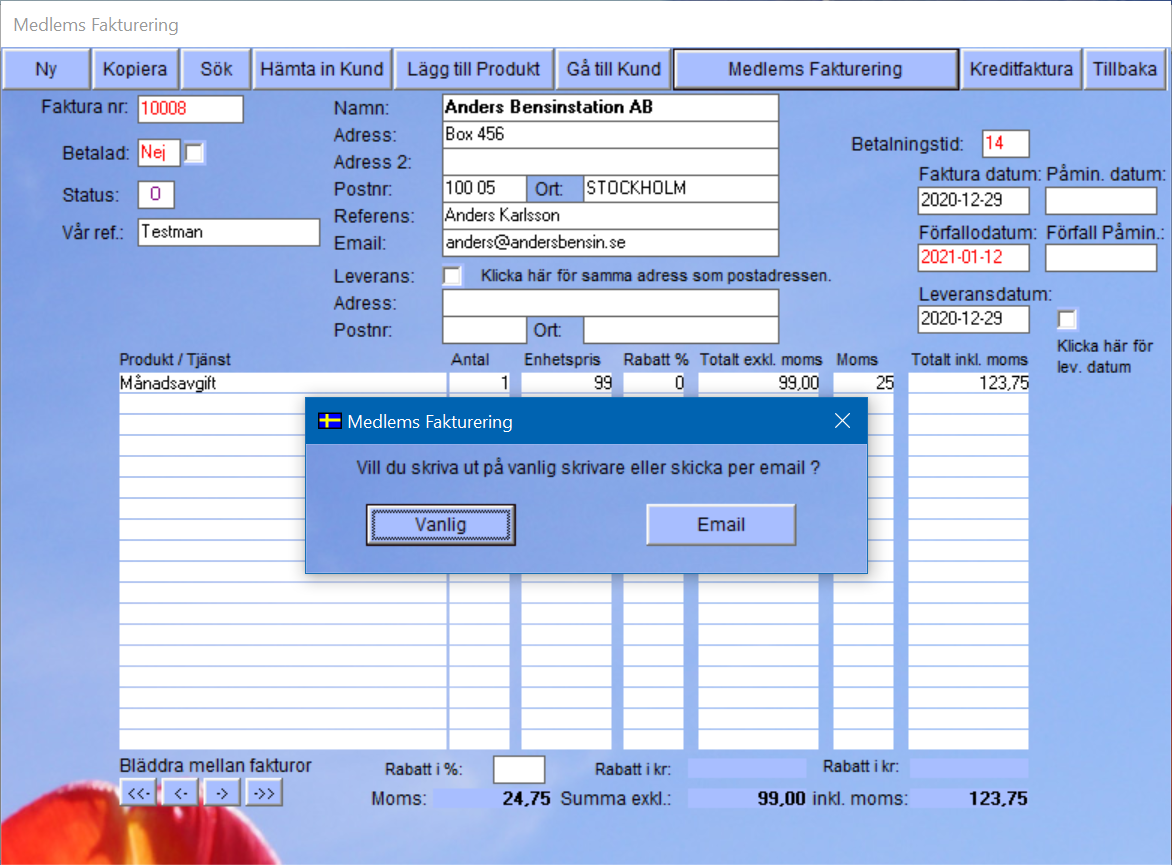Open Sök from the toolbar
Screen dimensions: 1172x865
pyautogui.click(x=216, y=69)
